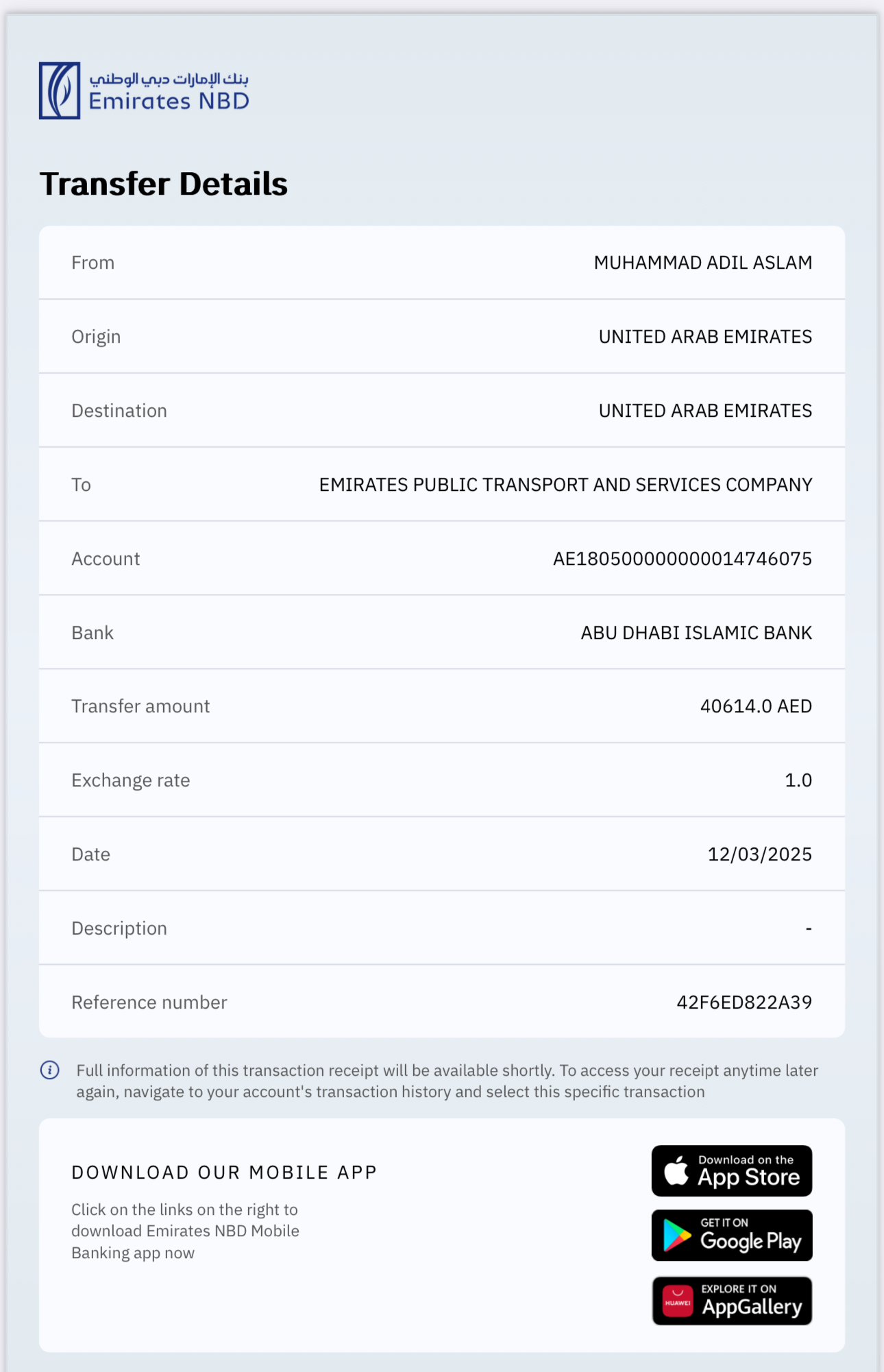884x1372 pixels.
Task: Open the Get it on Google Play badge
Action: click(x=732, y=1235)
